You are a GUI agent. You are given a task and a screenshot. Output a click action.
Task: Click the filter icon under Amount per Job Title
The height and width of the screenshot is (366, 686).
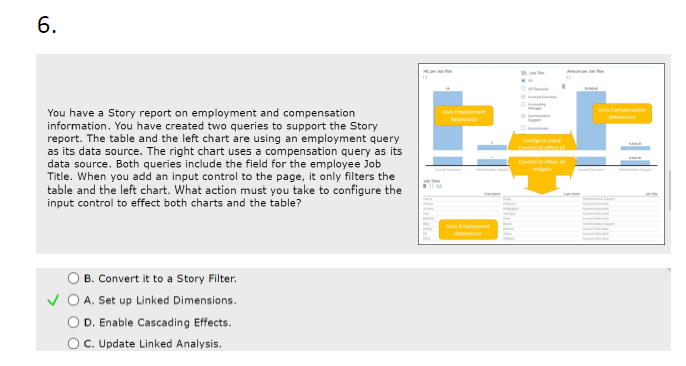pyautogui.click(x=569, y=77)
